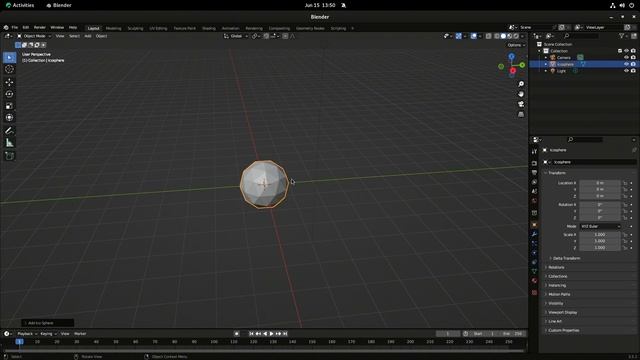
Task: Open the File menu
Action: (x=14, y=28)
